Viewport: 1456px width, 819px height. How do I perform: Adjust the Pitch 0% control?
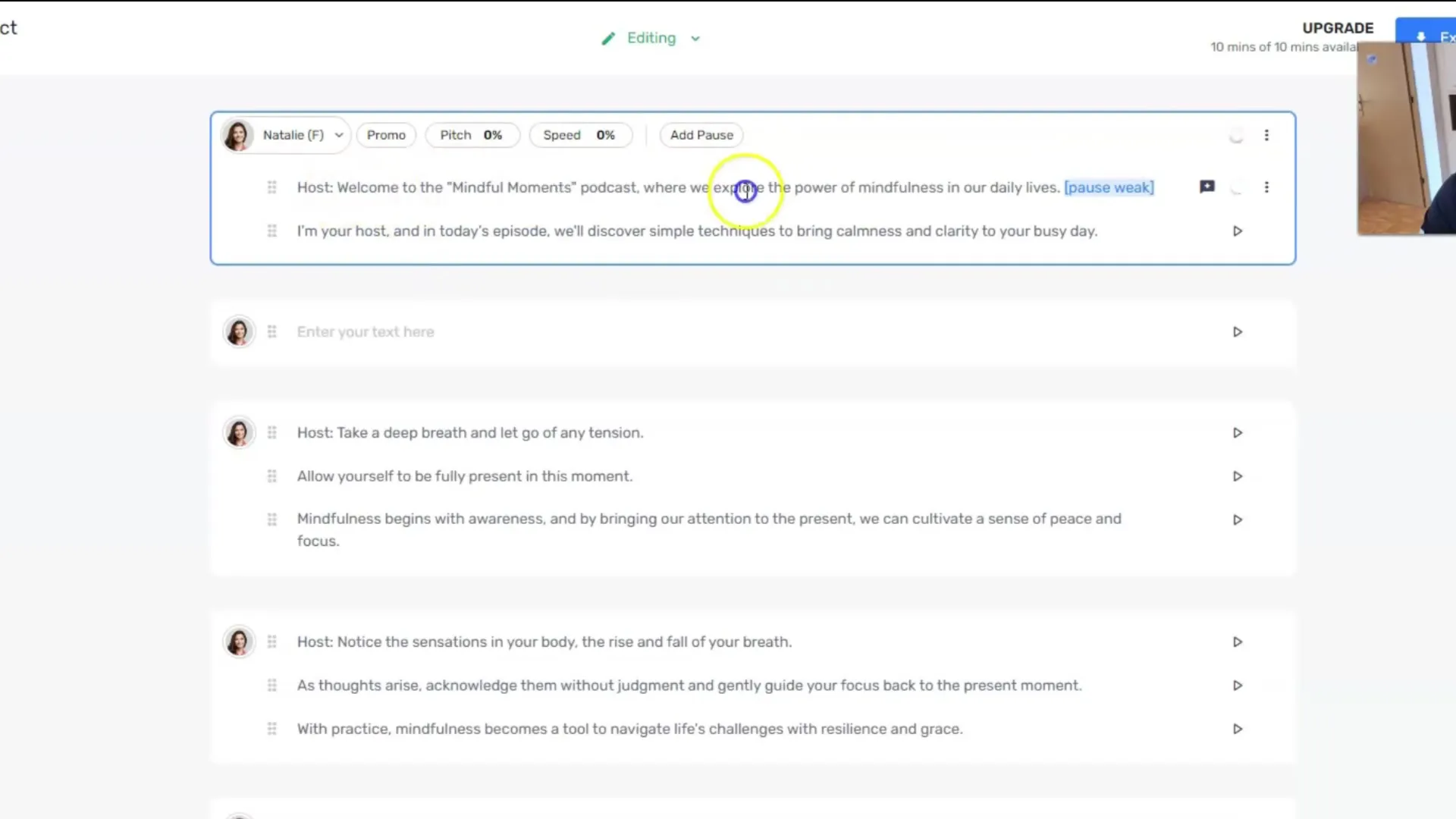pyautogui.click(x=472, y=135)
